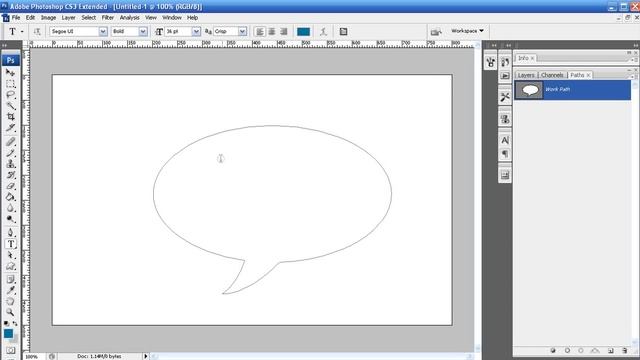Reset default foreground and background colors
The image size is (640, 360).
[x=6, y=323]
